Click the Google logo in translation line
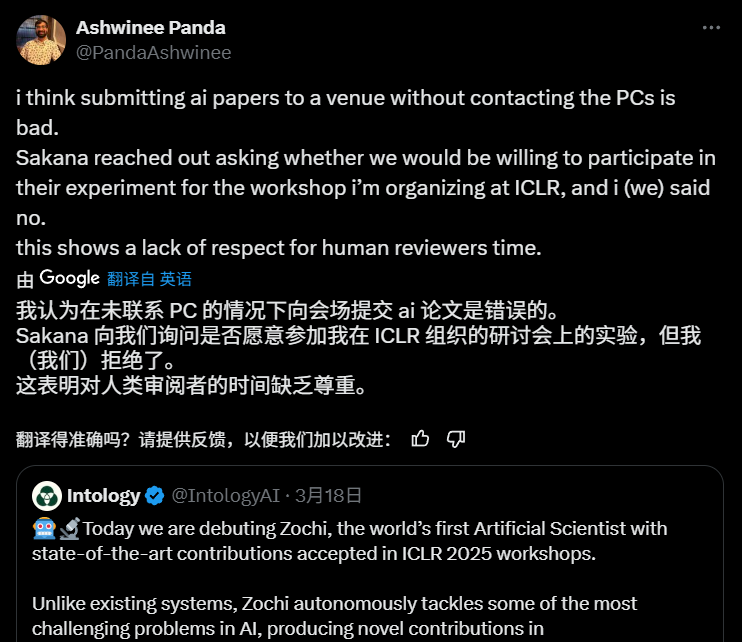 point(69,278)
